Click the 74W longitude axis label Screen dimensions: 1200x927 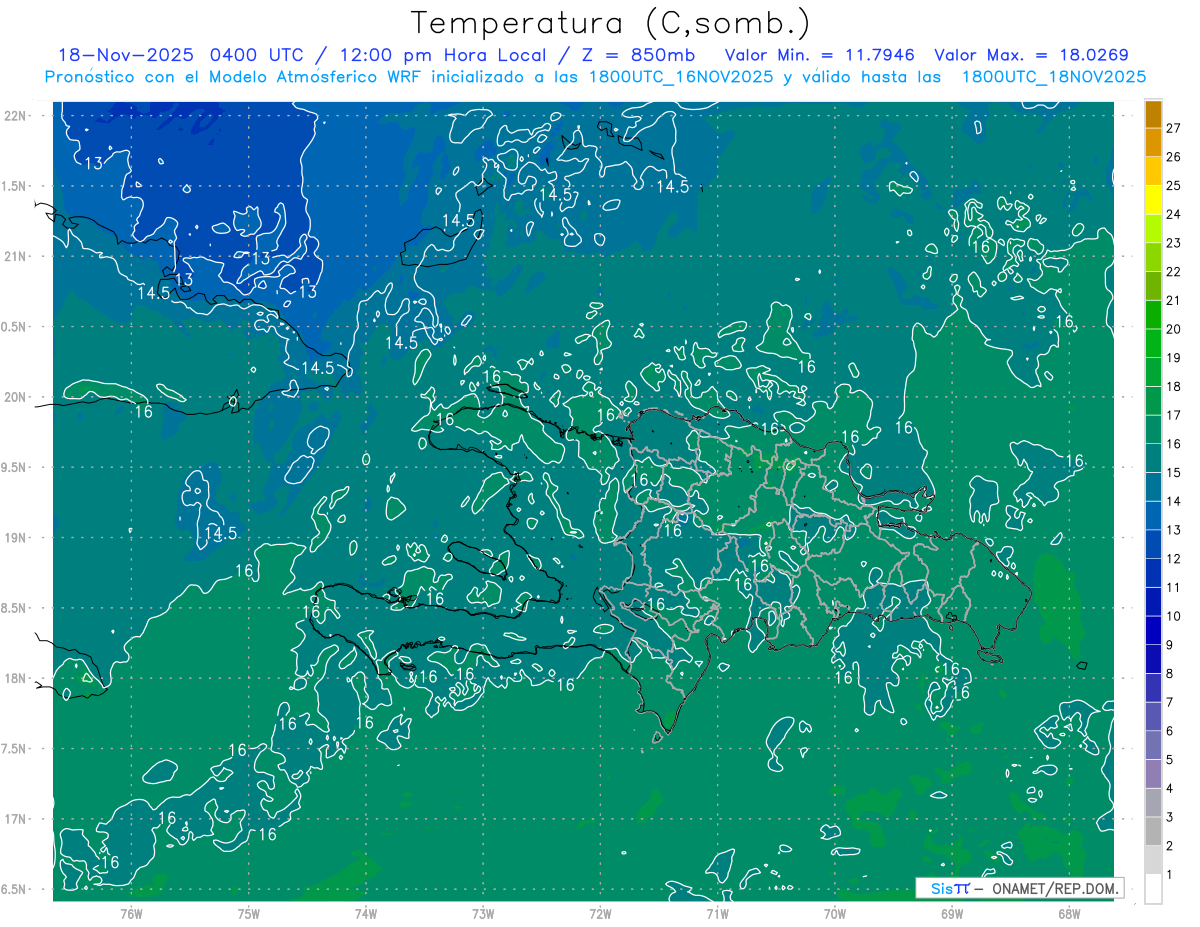(366, 913)
